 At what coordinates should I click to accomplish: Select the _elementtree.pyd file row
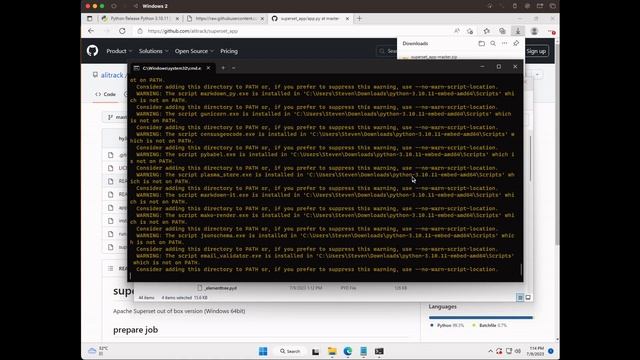(302, 288)
